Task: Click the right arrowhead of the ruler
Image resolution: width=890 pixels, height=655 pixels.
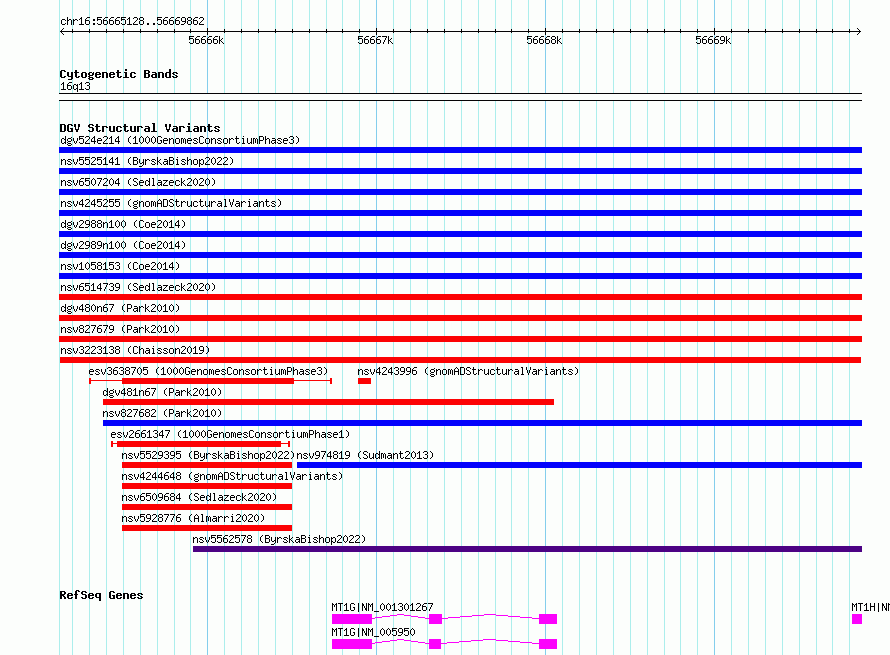Action: click(859, 32)
